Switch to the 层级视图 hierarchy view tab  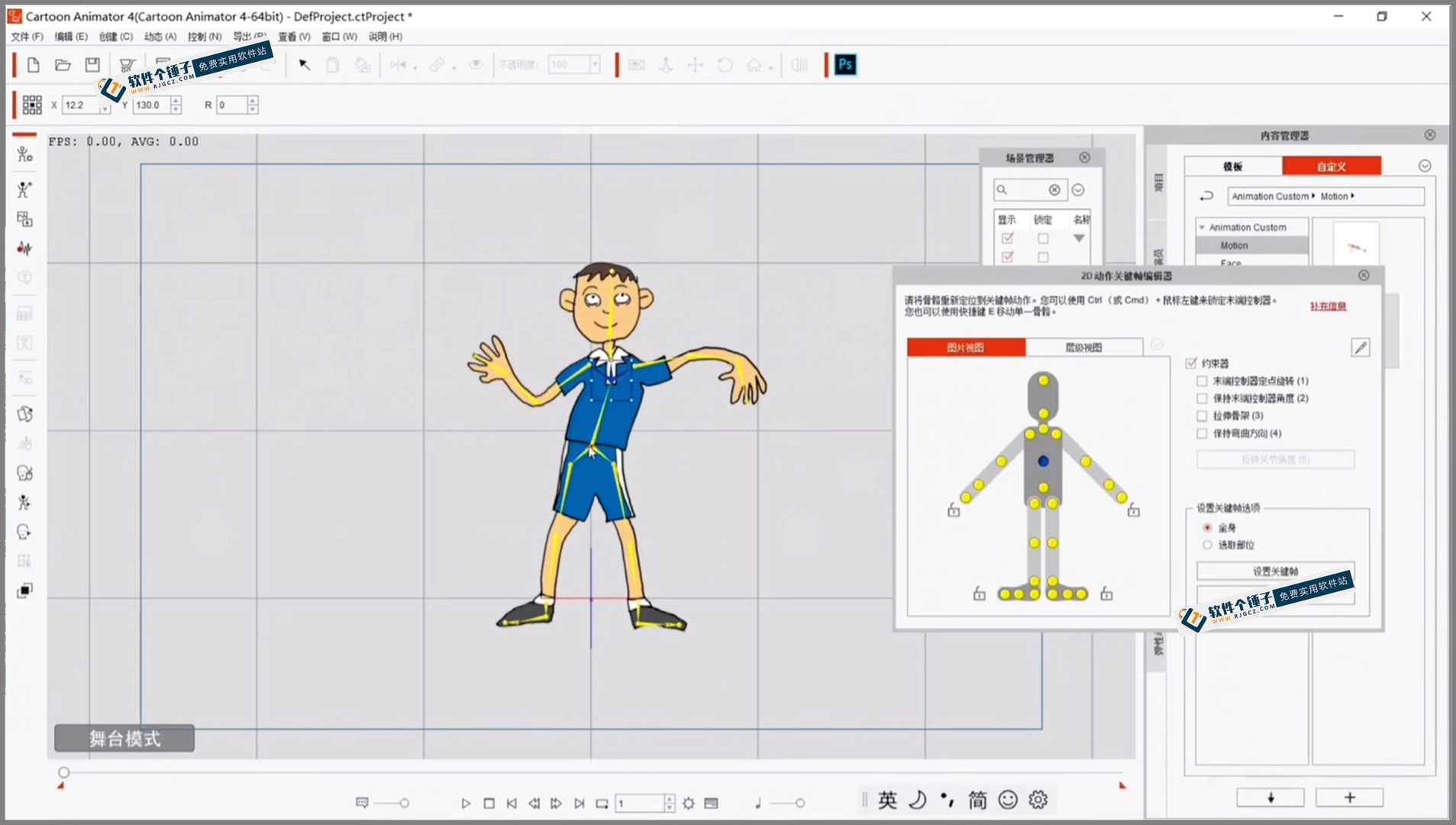[1083, 348]
